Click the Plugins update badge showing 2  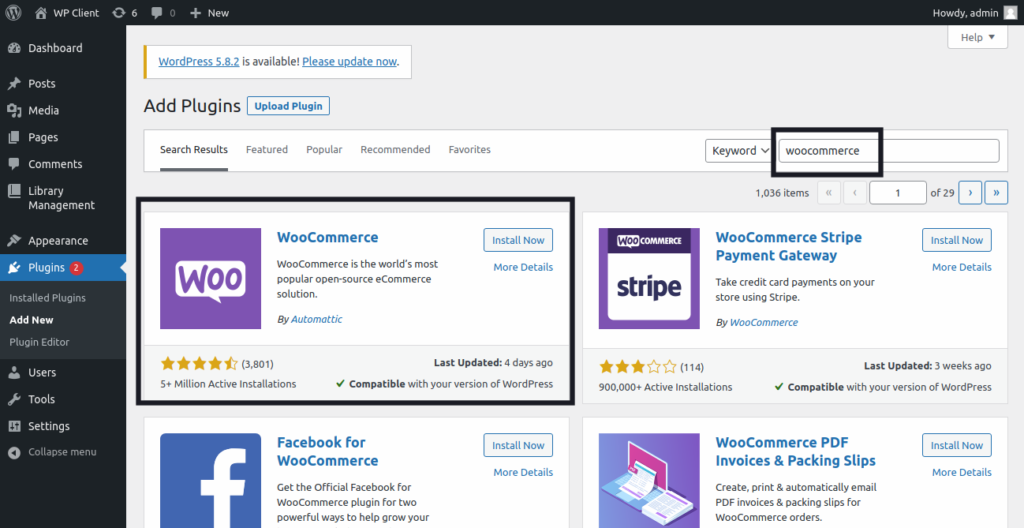[76, 267]
